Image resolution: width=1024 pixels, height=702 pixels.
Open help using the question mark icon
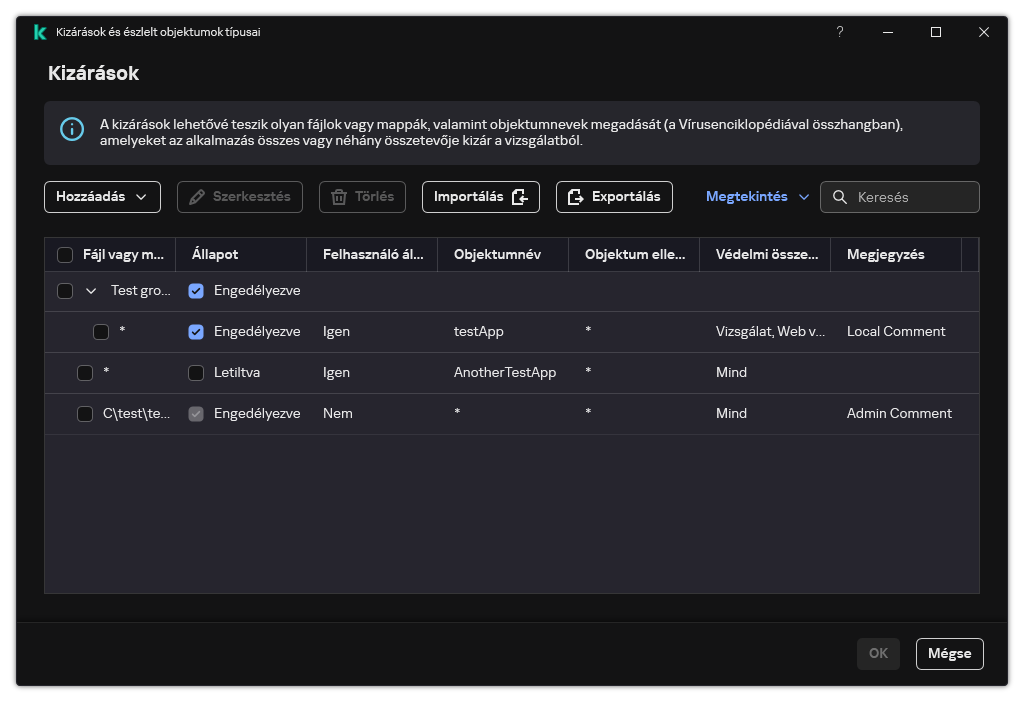tap(839, 32)
